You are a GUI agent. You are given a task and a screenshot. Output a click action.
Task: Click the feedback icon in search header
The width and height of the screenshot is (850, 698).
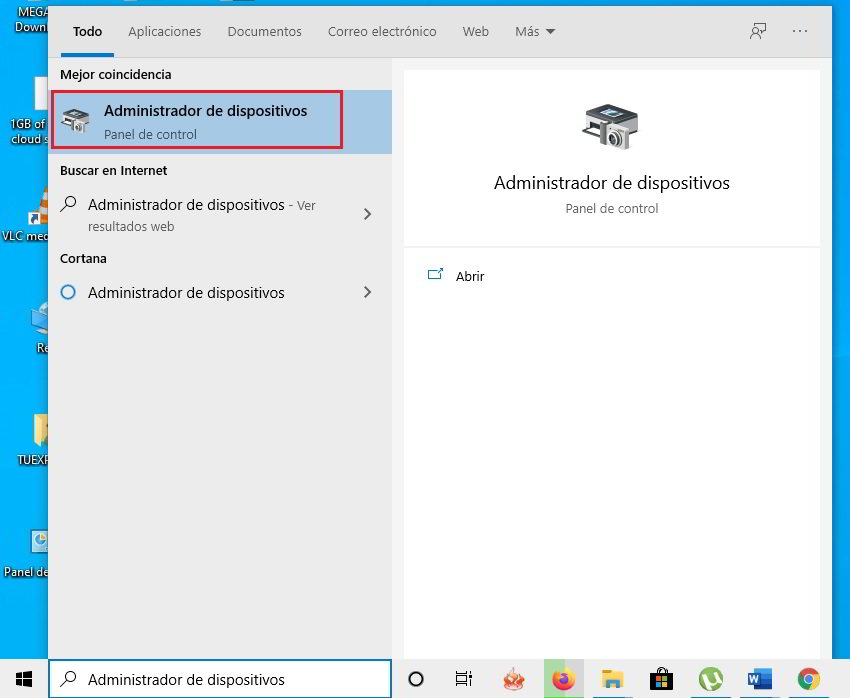pos(758,31)
